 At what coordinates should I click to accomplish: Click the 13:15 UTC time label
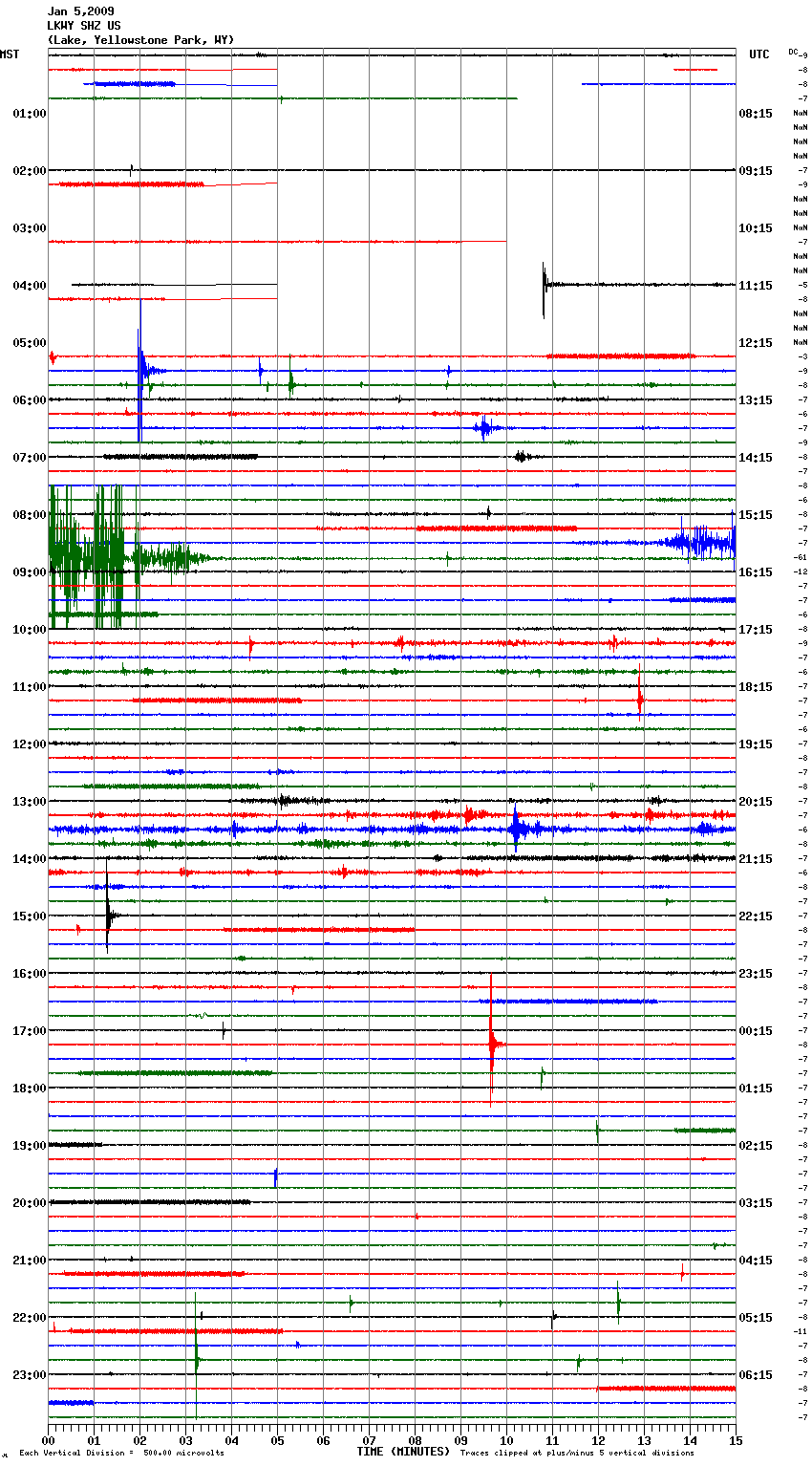756,400
